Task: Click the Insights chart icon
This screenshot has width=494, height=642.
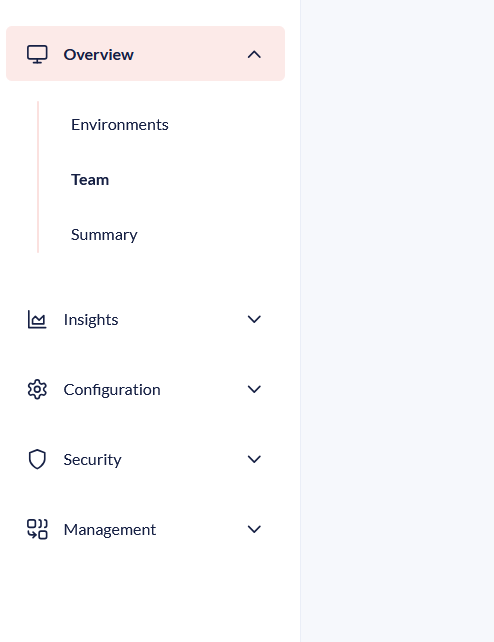Action: click(37, 319)
